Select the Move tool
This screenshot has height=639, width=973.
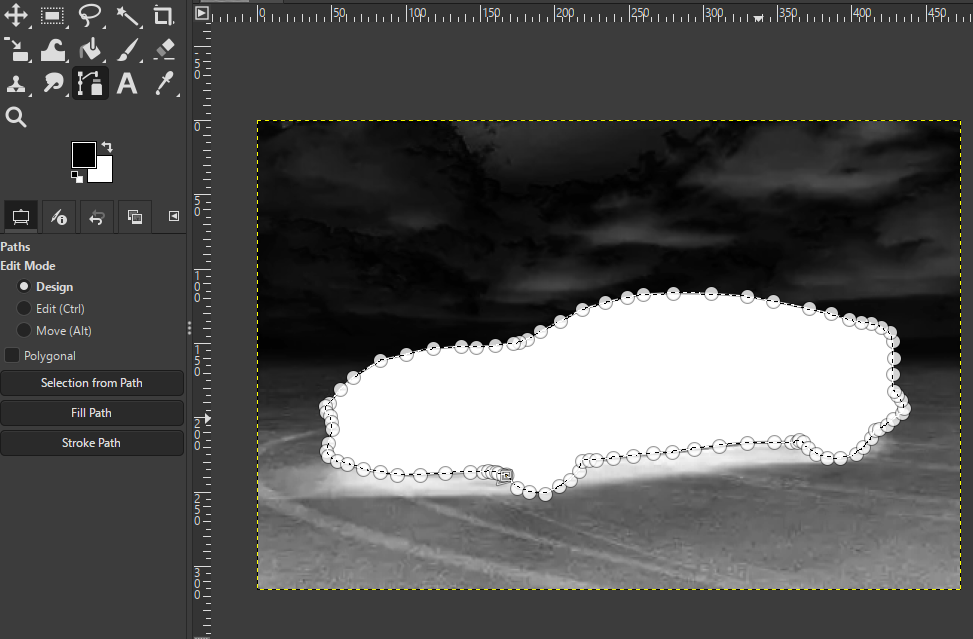coord(16,16)
